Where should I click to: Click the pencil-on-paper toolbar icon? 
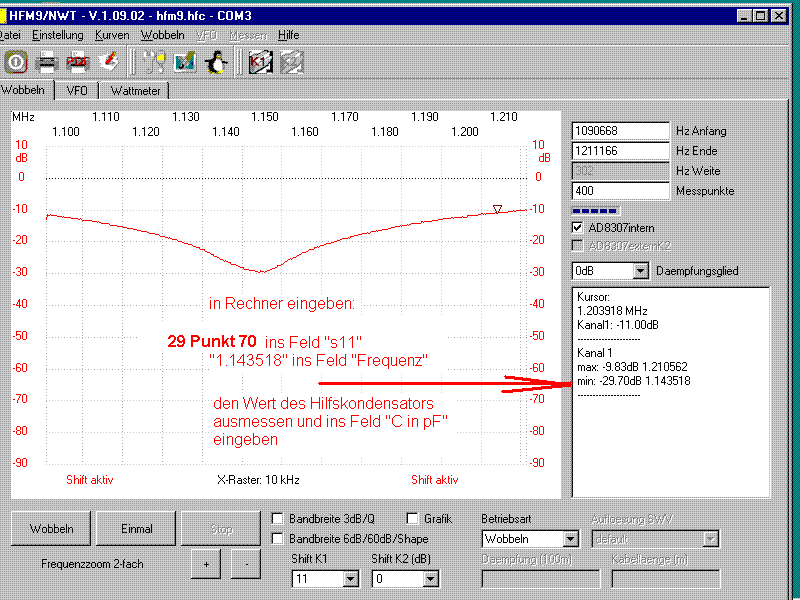pos(110,62)
